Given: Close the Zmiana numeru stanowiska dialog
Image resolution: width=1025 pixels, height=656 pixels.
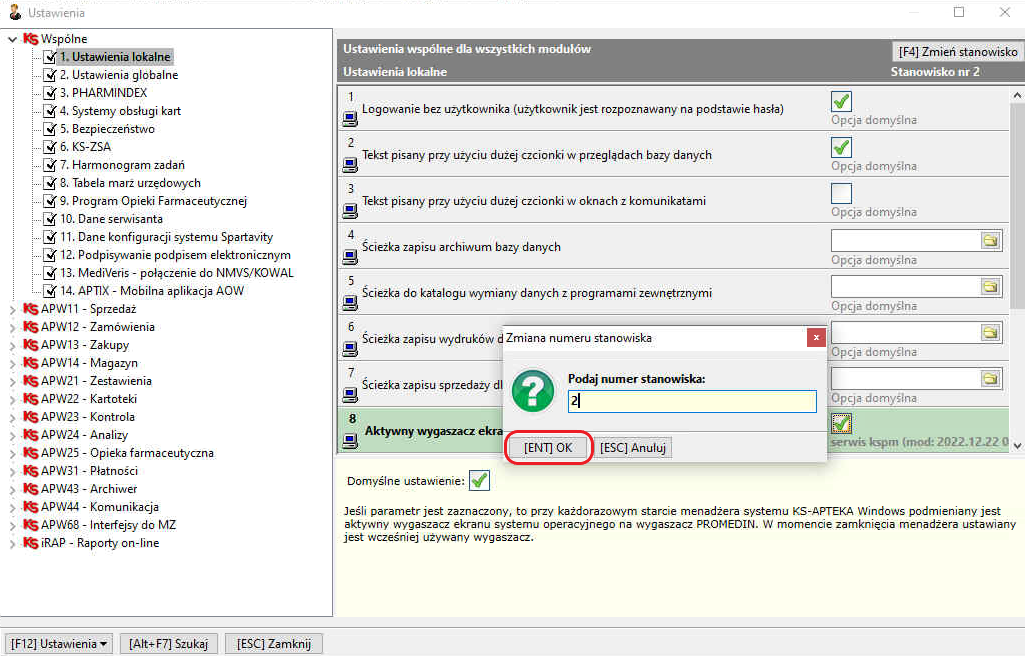Looking at the screenshot, I should 816,337.
